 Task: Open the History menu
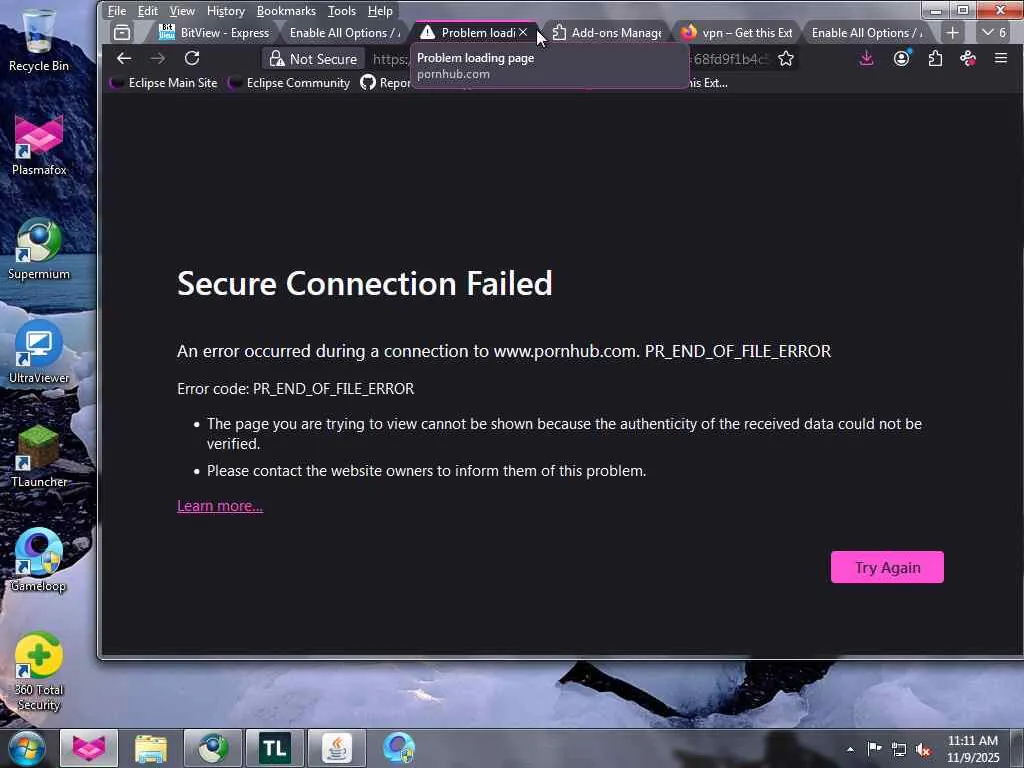point(225,11)
